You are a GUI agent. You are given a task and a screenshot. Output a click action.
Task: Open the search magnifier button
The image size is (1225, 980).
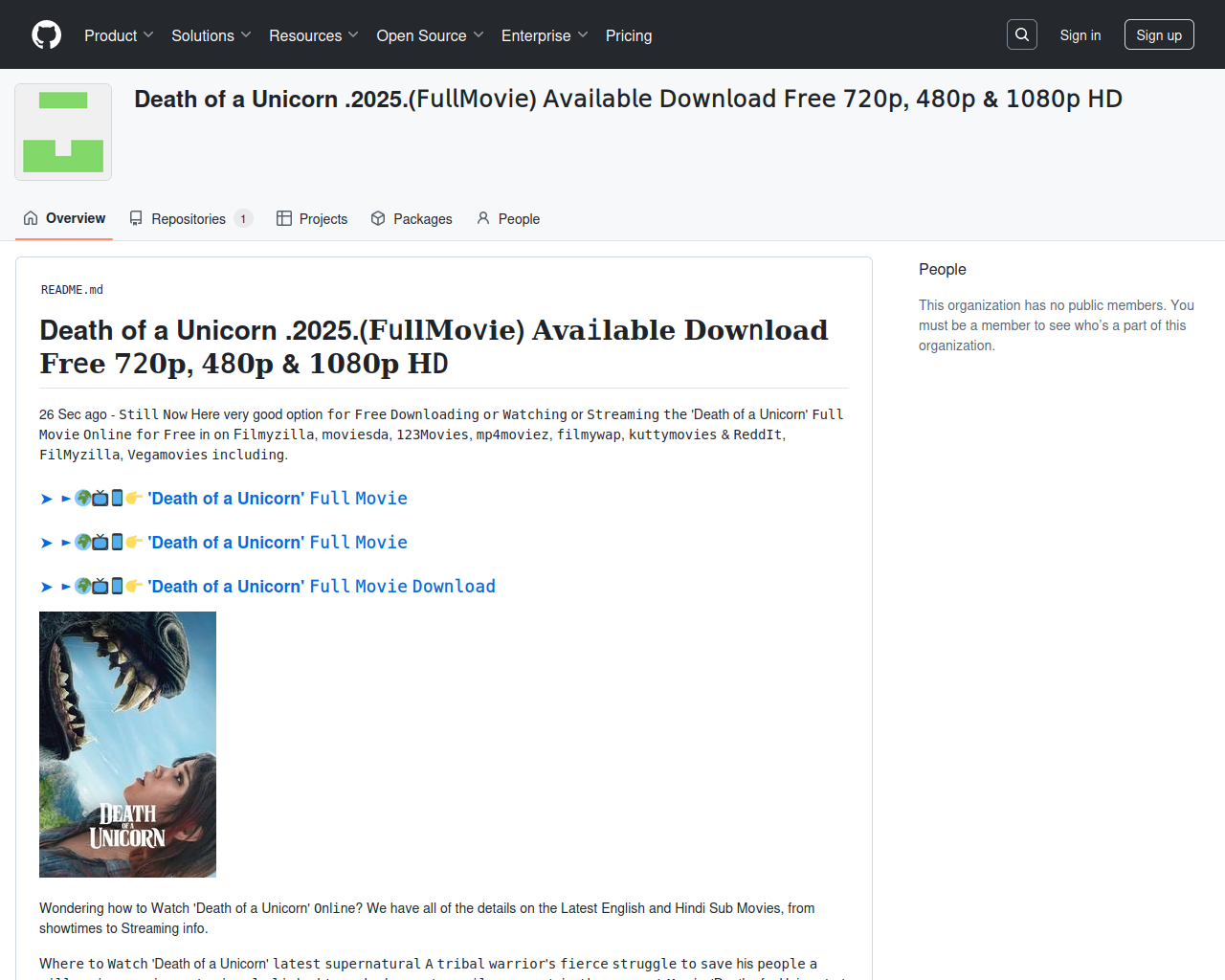(x=1021, y=35)
